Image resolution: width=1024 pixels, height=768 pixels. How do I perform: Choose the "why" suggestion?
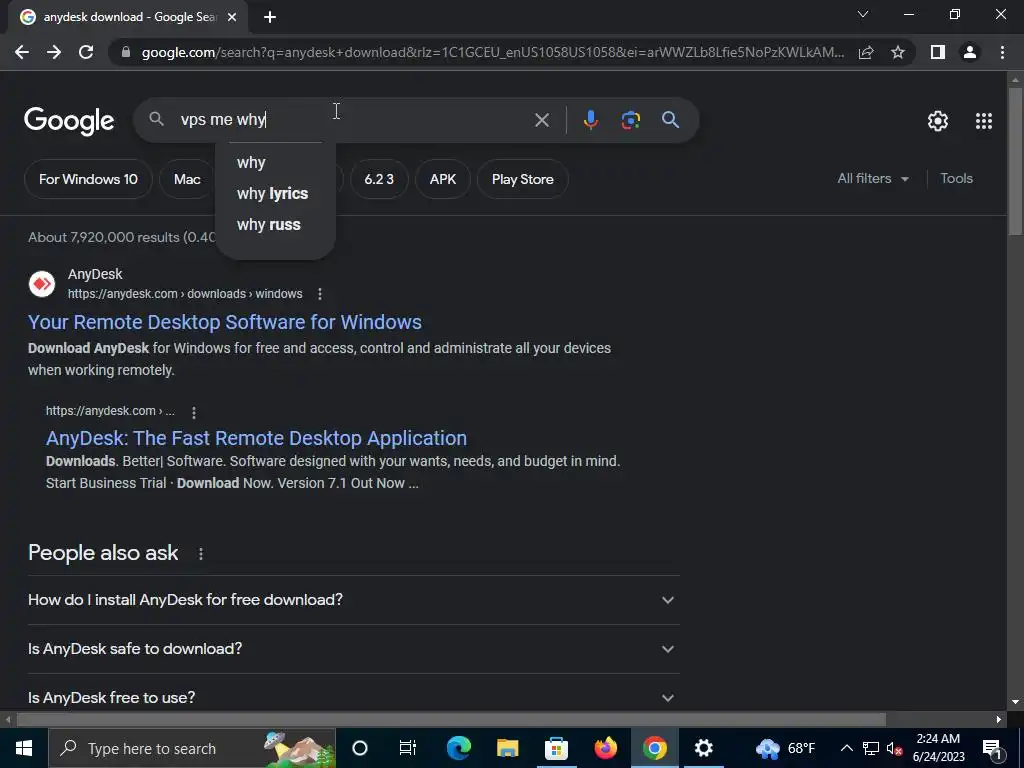coord(275,163)
